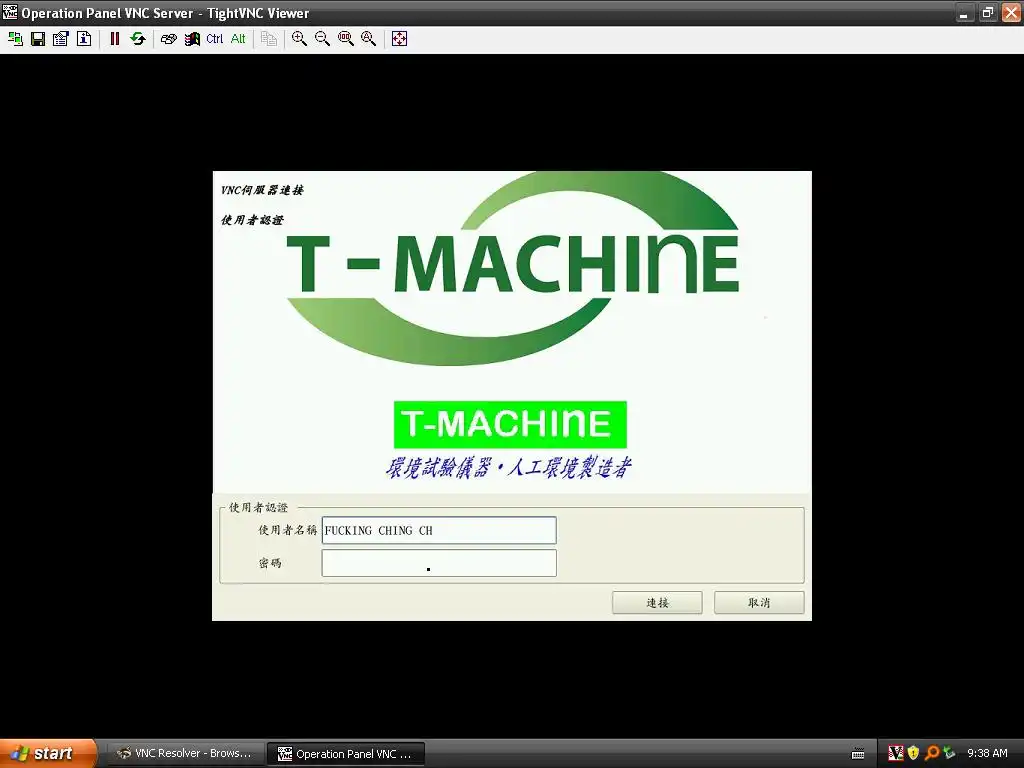Viewport: 1024px width, 768px height.
Task: Click the yellow security shield tray icon
Action: pyautogui.click(x=914, y=753)
